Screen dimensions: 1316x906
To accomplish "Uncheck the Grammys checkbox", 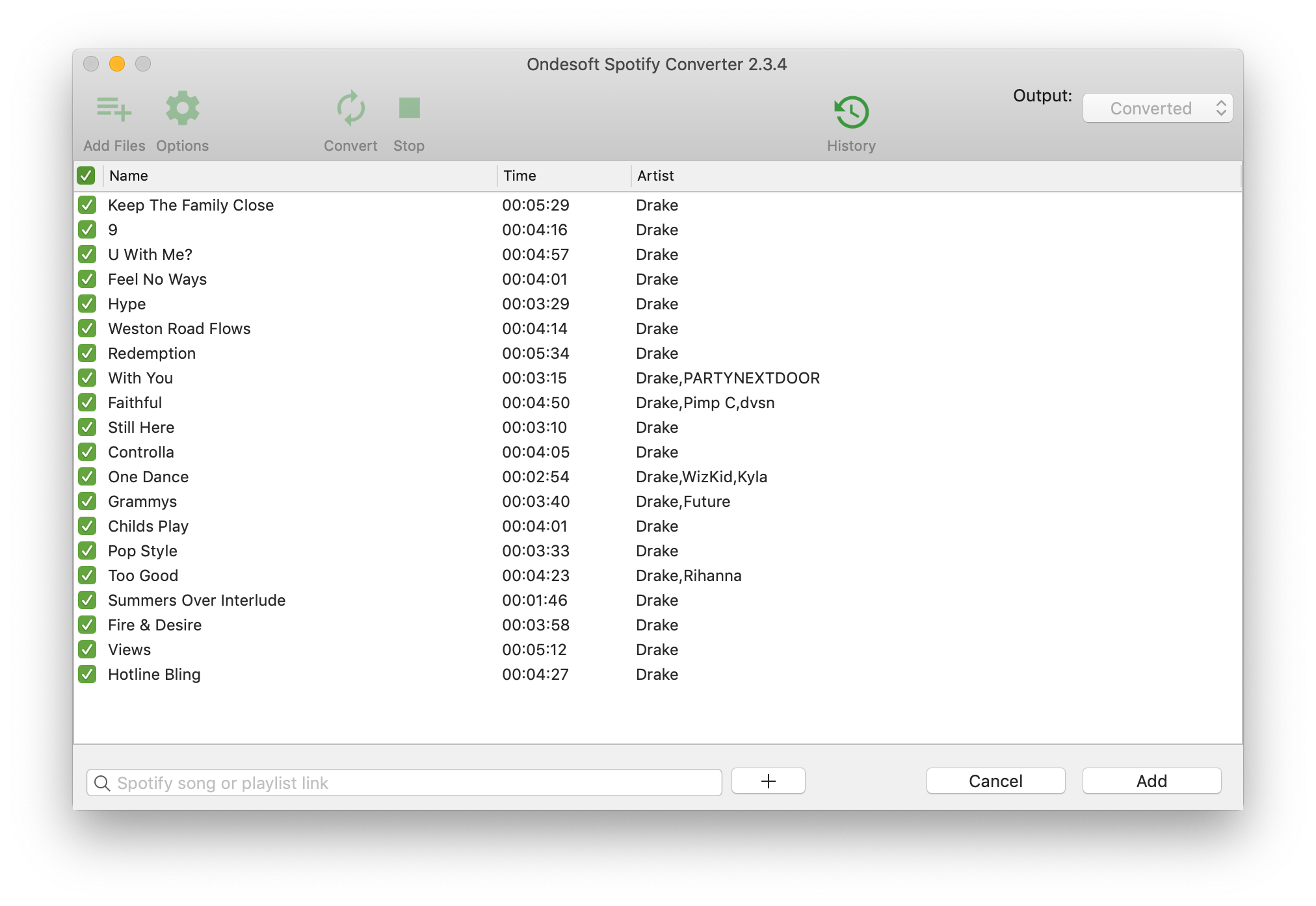I will [87, 502].
